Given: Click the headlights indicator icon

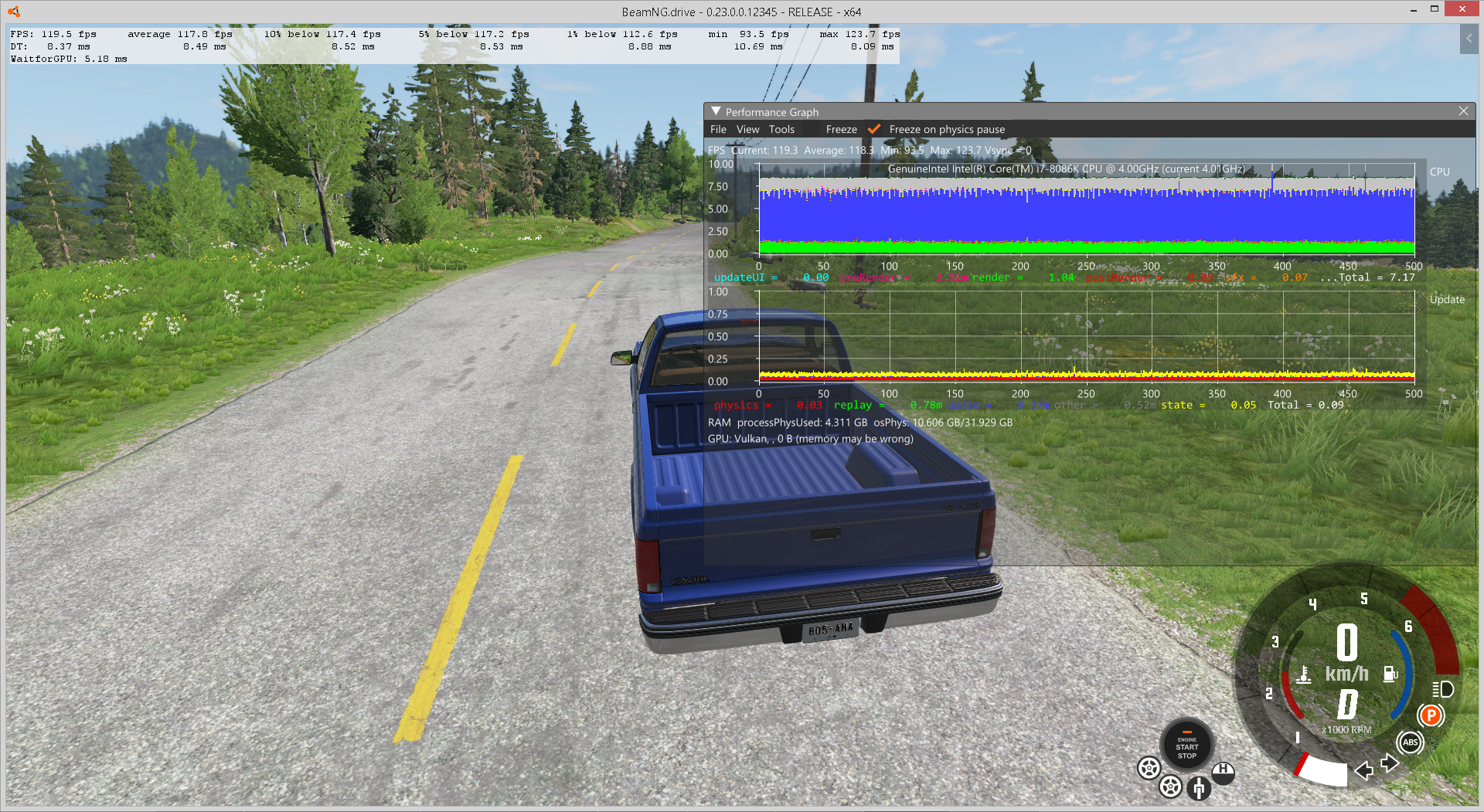Looking at the screenshot, I should tap(1442, 689).
